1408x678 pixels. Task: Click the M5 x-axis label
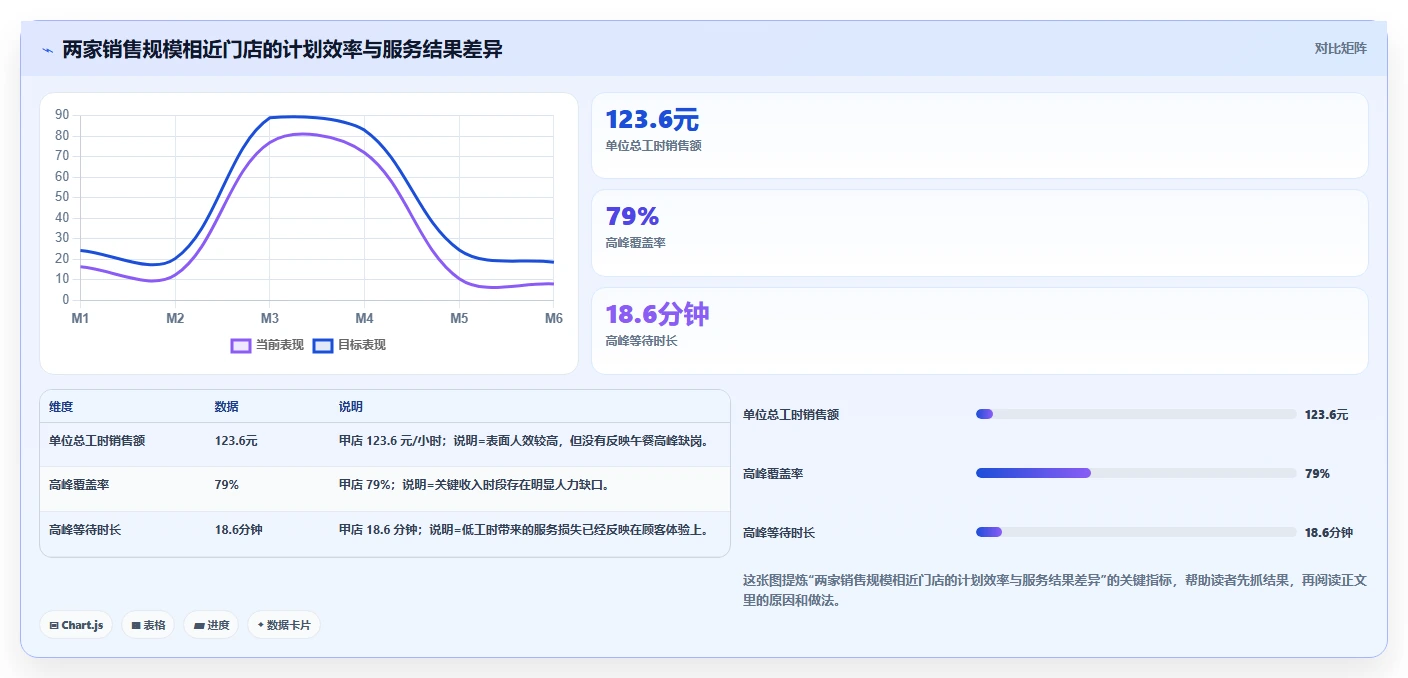(459, 318)
